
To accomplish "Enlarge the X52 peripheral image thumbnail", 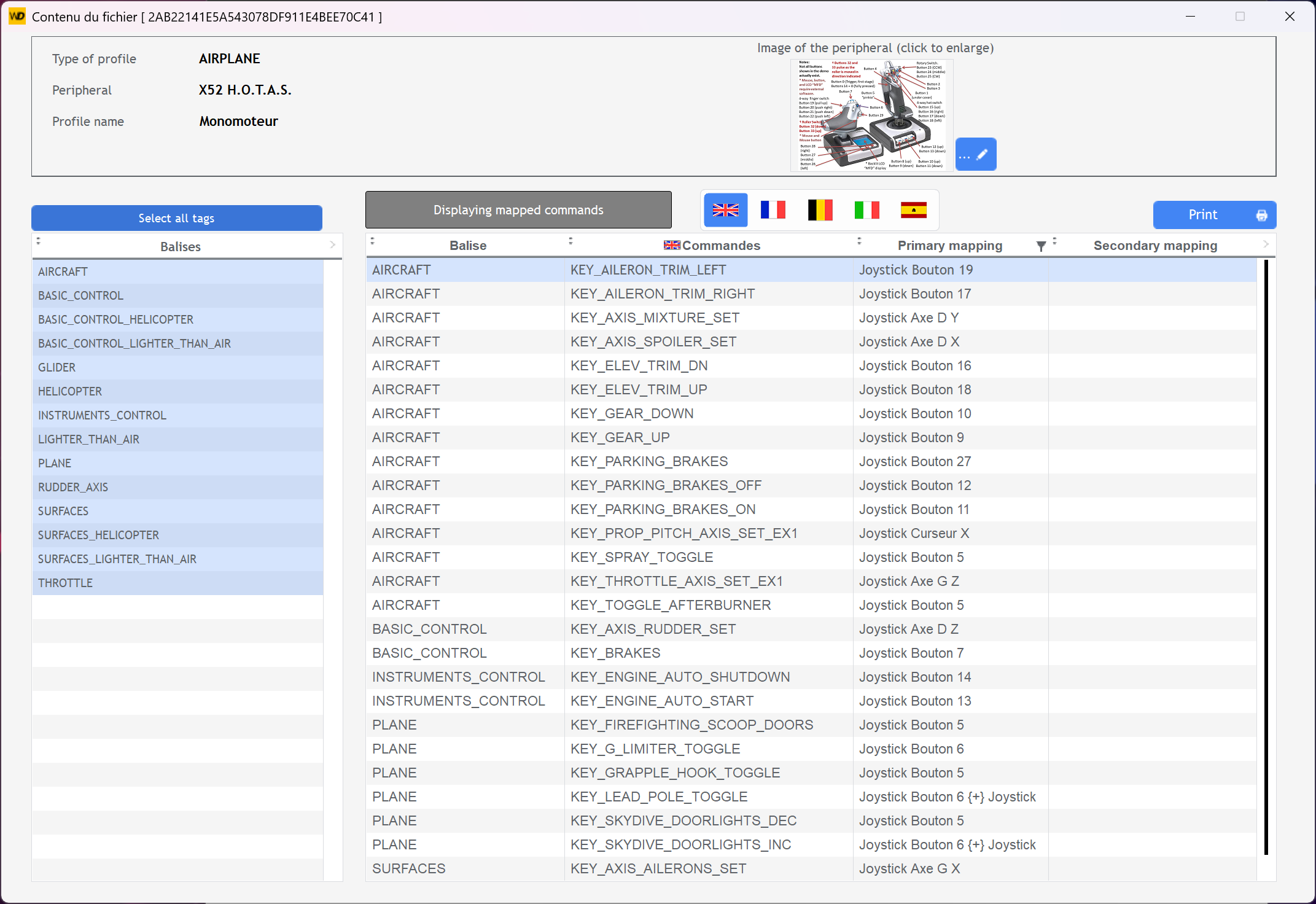I will pyautogui.click(x=871, y=115).
